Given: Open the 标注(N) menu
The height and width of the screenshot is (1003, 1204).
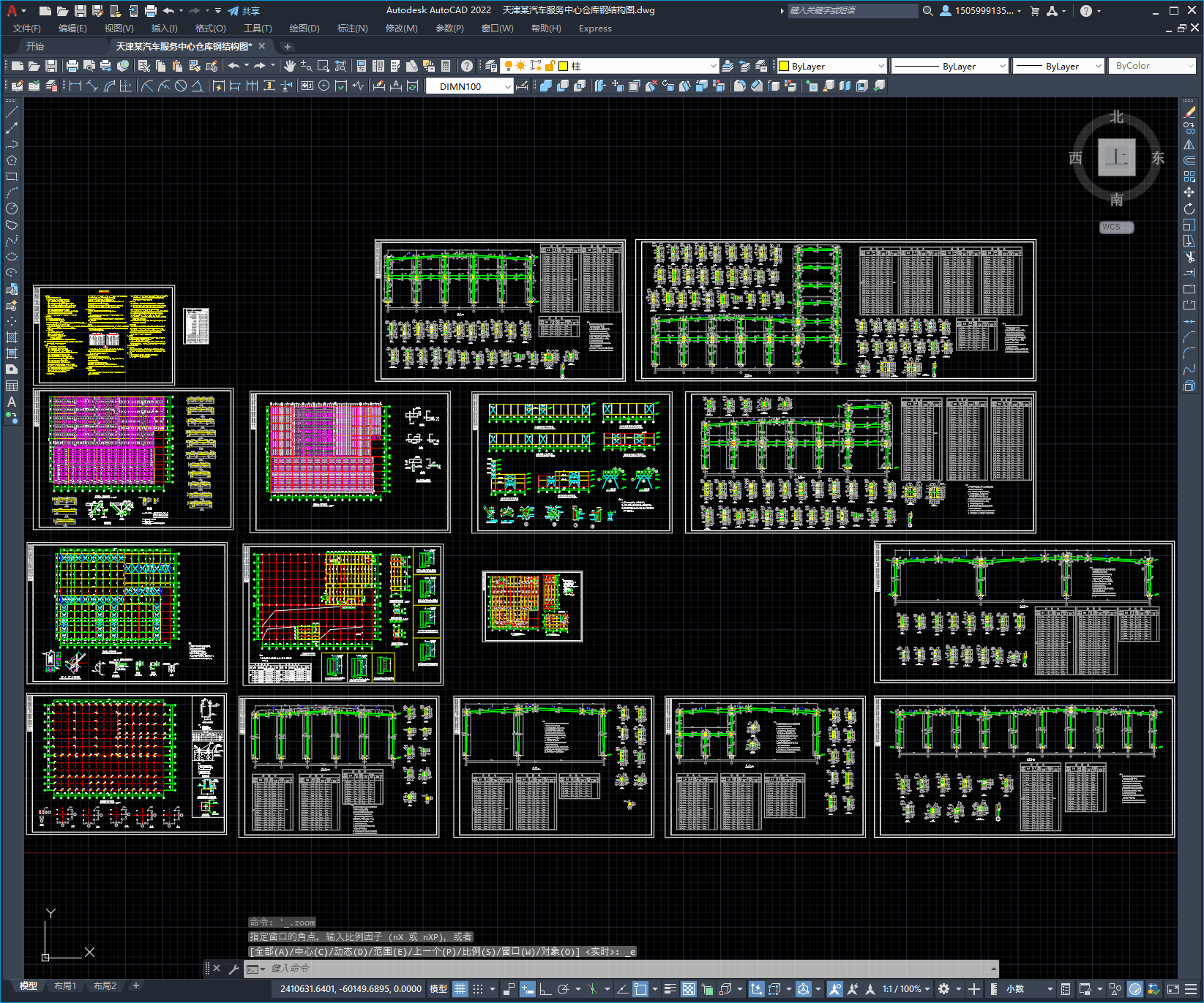Looking at the screenshot, I should (352, 29).
